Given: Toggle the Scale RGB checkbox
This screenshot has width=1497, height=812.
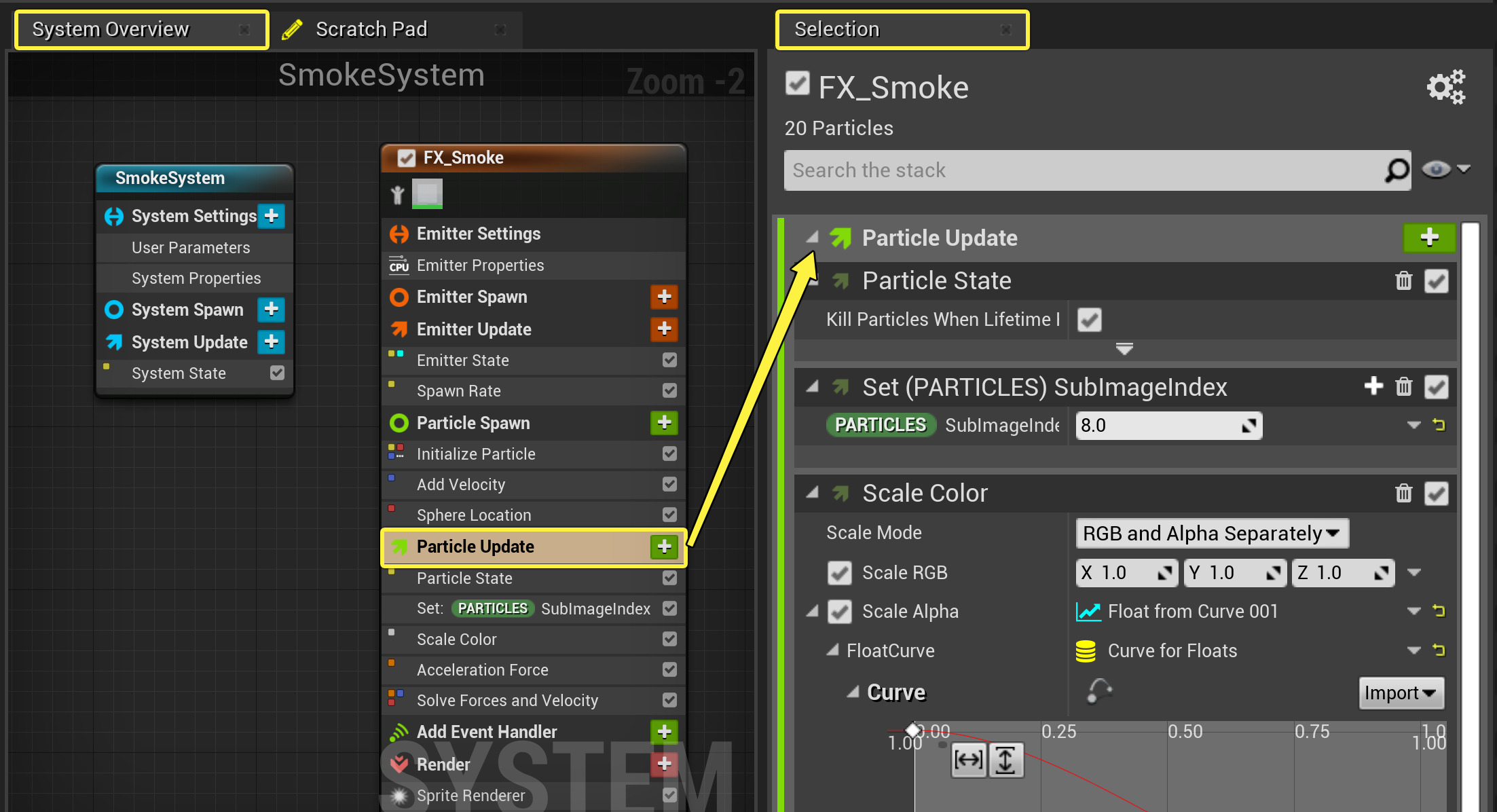Looking at the screenshot, I should (840, 573).
